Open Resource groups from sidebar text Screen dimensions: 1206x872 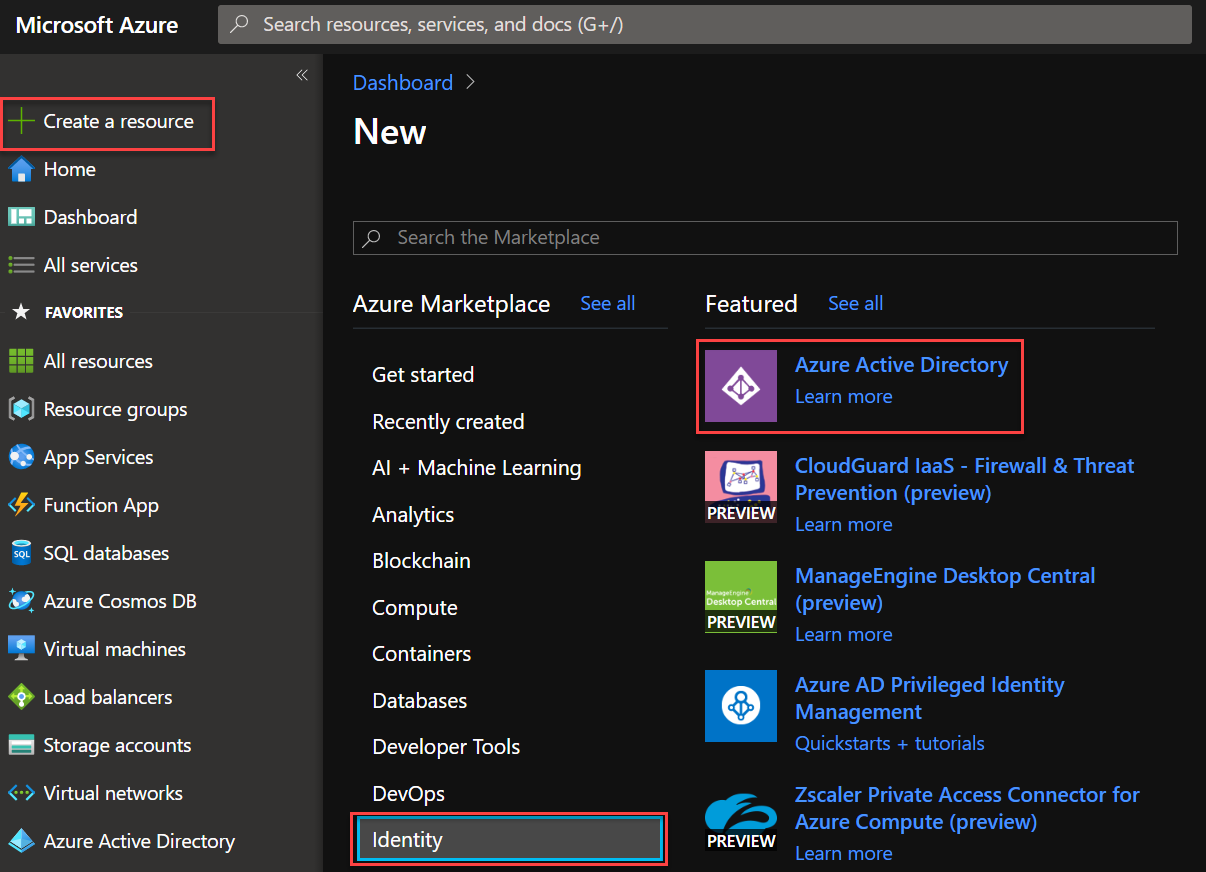[x=116, y=410]
